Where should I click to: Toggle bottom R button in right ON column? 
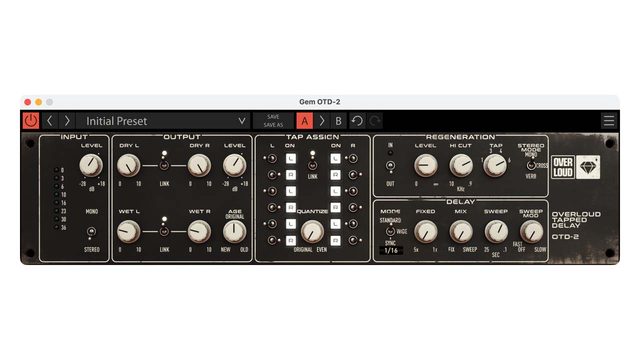(x=335, y=240)
